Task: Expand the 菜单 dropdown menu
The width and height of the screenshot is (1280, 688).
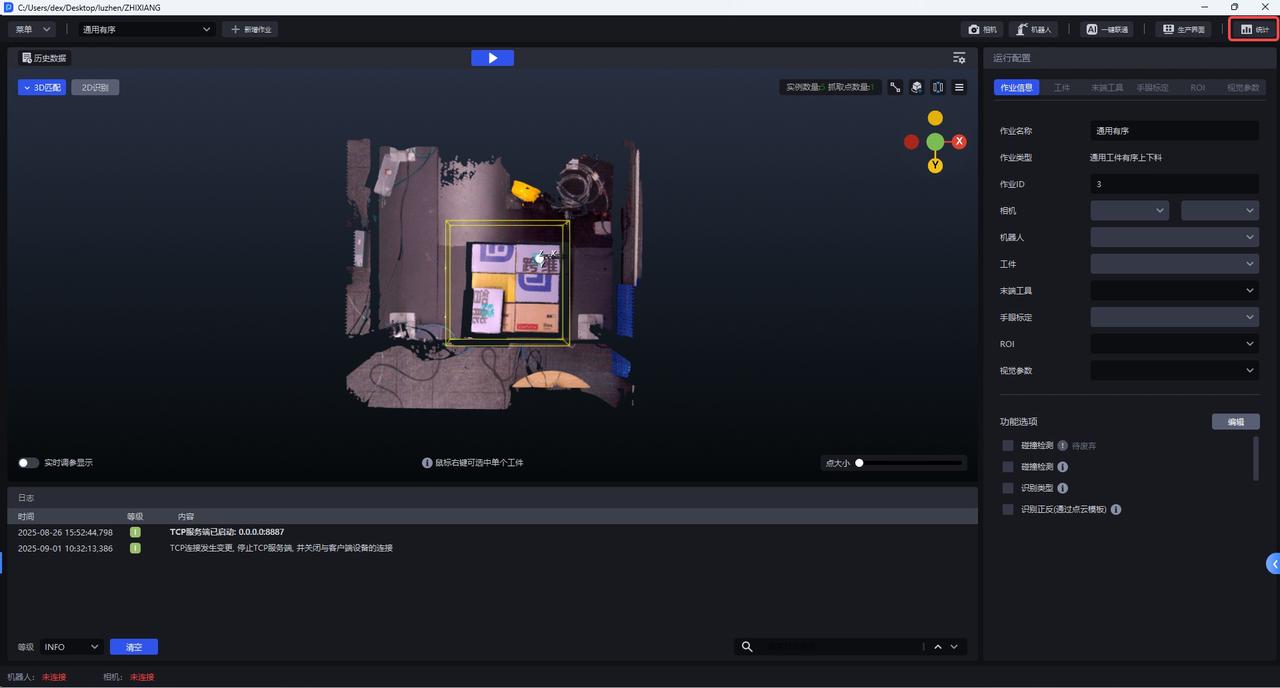Action: (x=33, y=30)
